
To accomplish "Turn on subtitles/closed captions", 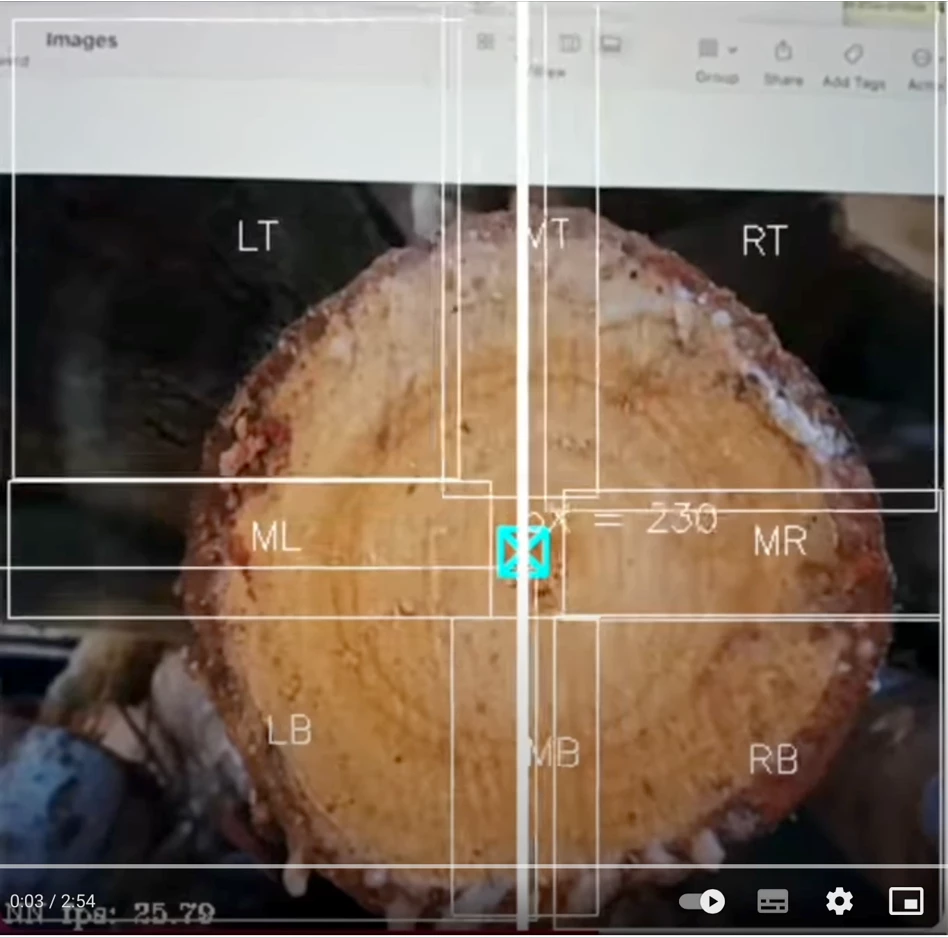I will [772, 902].
